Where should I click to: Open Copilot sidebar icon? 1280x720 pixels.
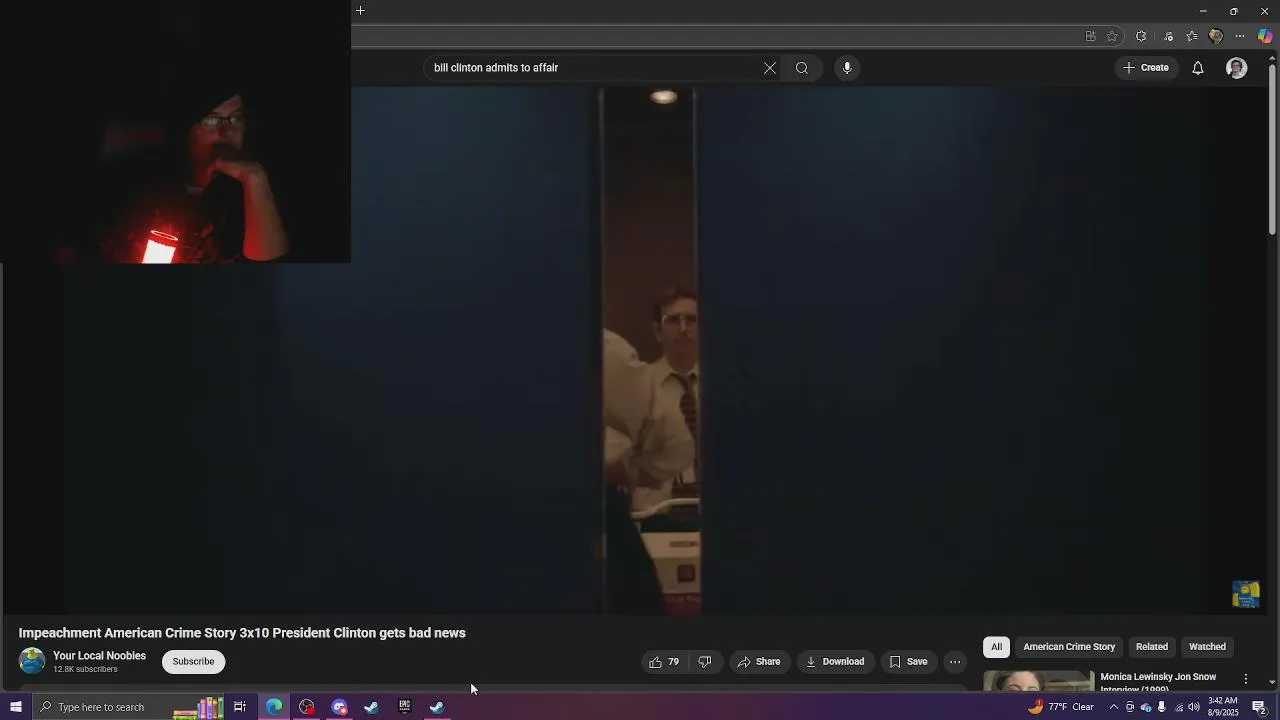tap(1265, 37)
